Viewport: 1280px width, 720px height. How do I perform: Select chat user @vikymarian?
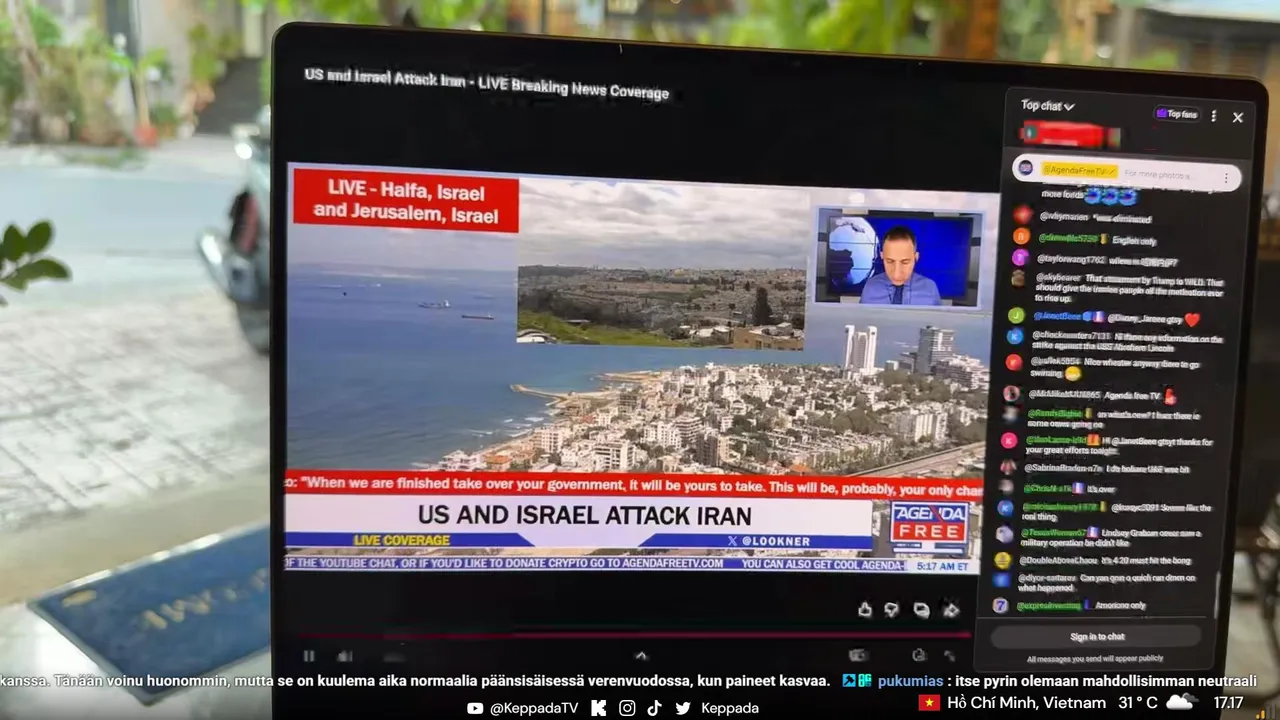click(x=1064, y=216)
